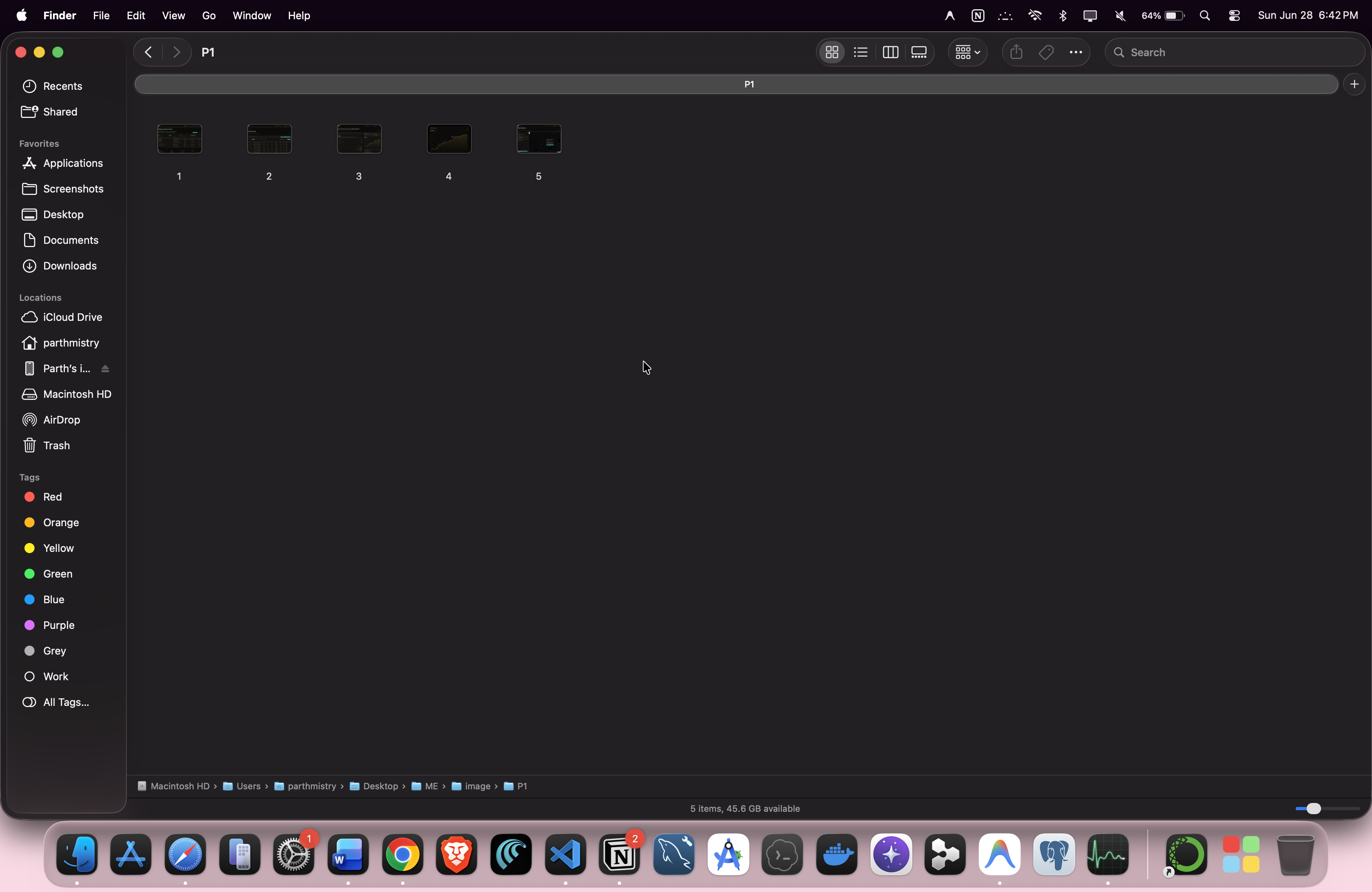This screenshot has width=1372, height=892.
Task: Open the File menu
Action: pyautogui.click(x=101, y=16)
